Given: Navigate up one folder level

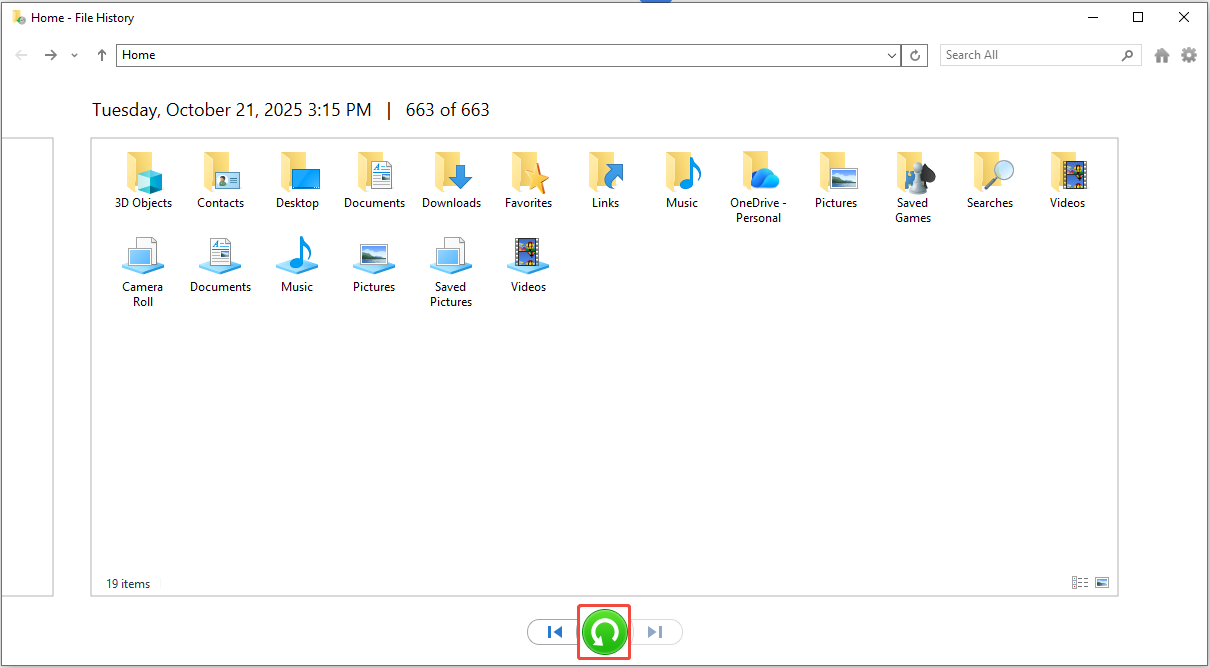Looking at the screenshot, I should 101,56.
